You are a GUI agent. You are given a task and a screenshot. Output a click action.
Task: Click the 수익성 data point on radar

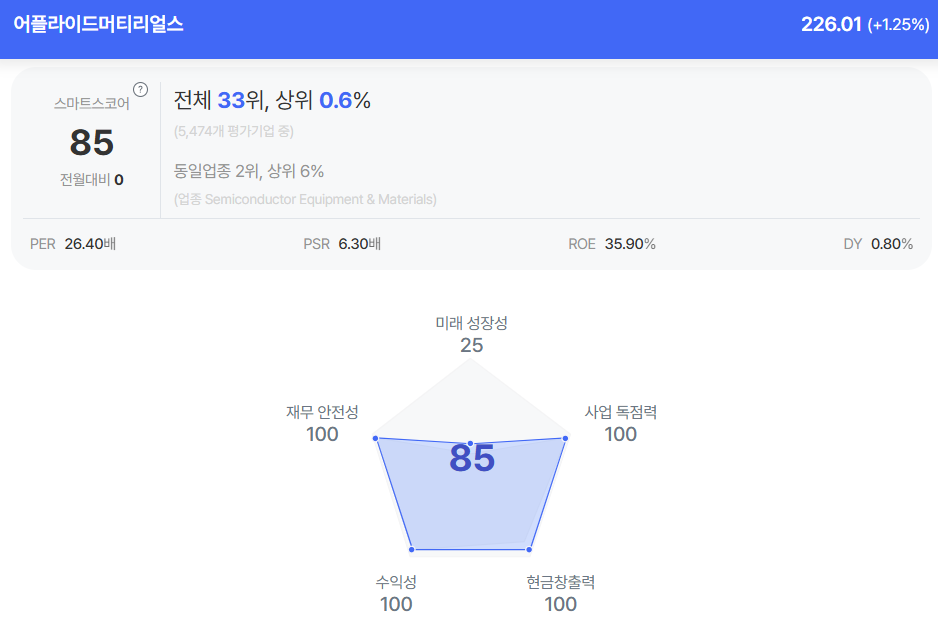pyautogui.click(x=412, y=549)
